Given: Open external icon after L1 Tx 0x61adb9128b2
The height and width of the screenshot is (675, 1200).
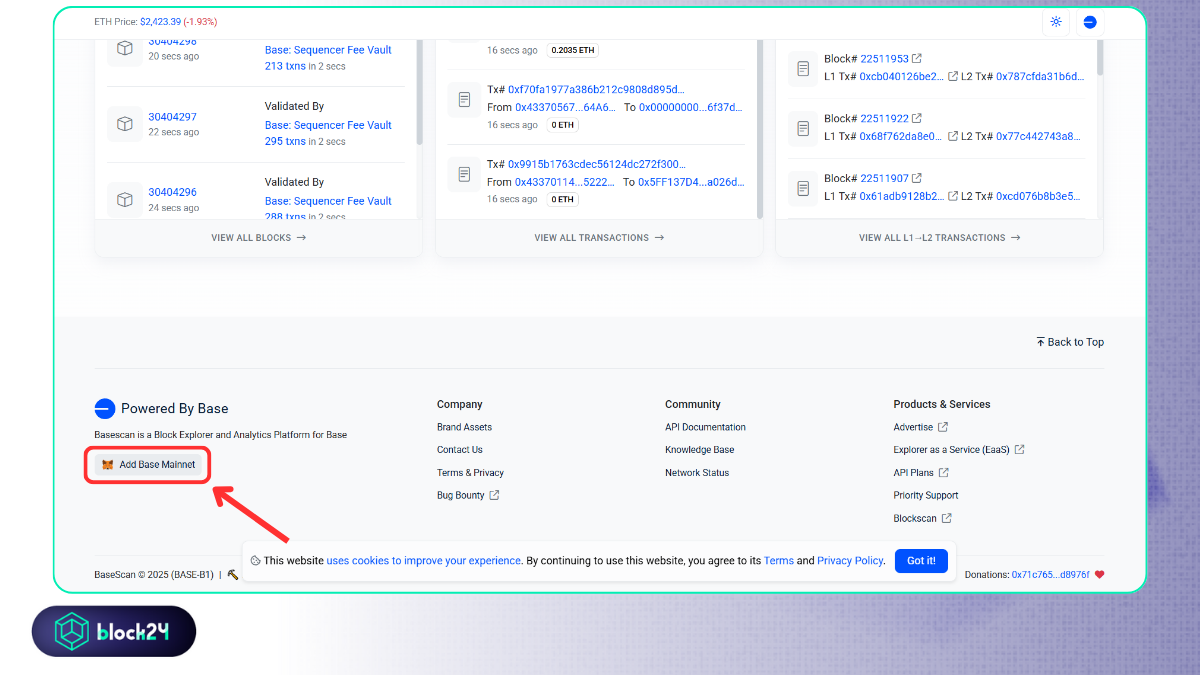Looking at the screenshot, I should pos(953,196).
